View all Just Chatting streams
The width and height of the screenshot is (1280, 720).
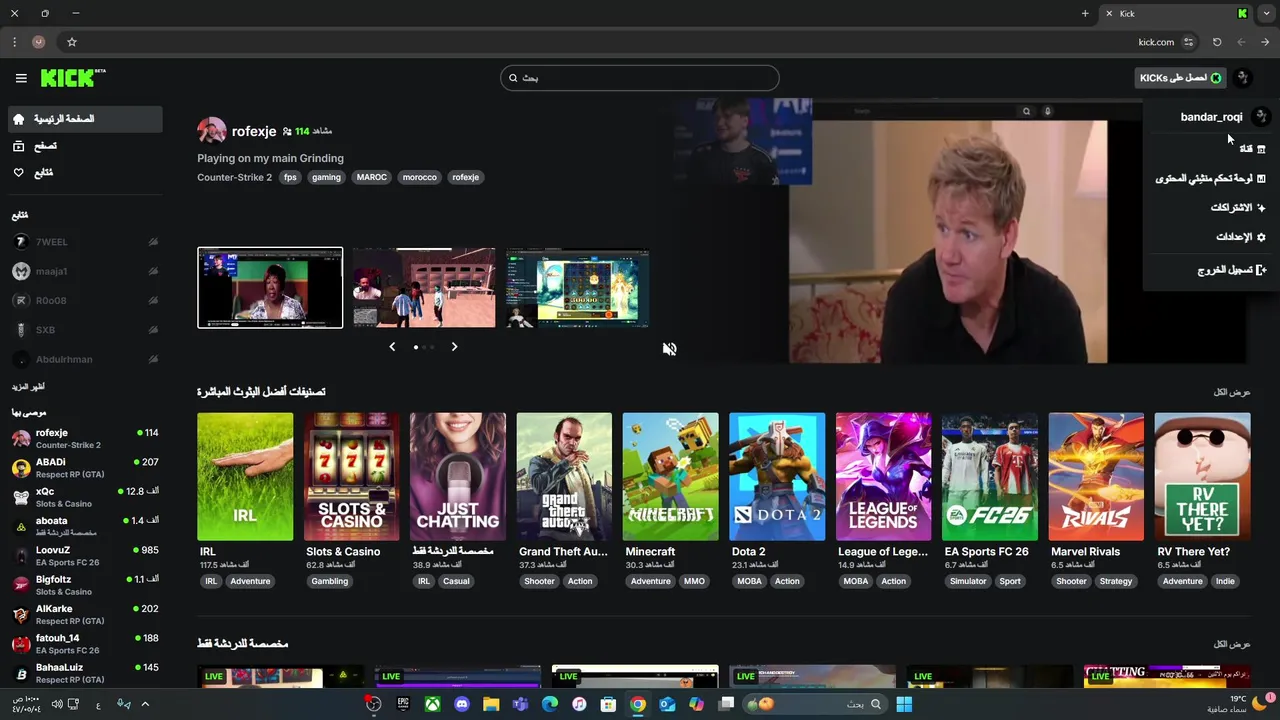click(x=1232, y=644)
